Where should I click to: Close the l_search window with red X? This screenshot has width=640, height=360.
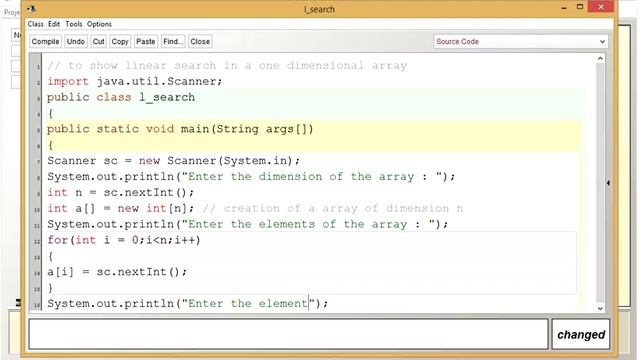601,7
